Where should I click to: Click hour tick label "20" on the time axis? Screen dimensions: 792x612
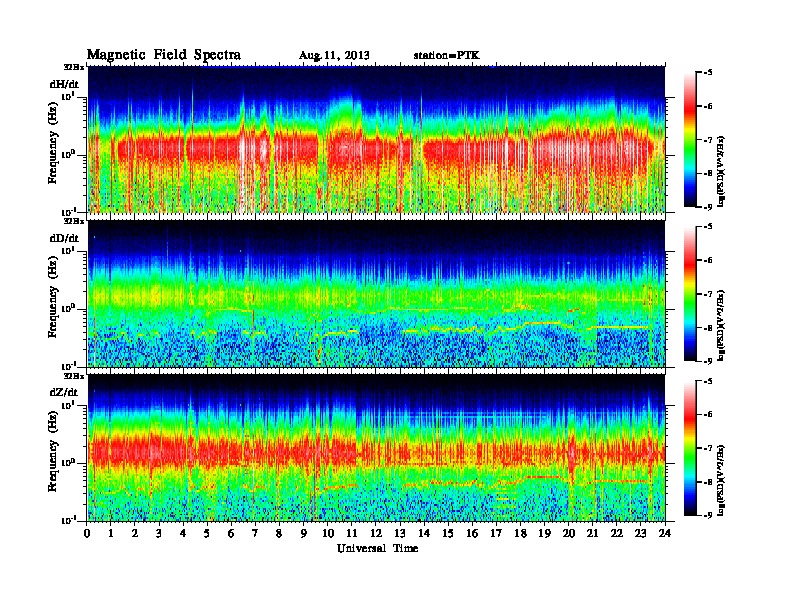(x=569, y=534)
